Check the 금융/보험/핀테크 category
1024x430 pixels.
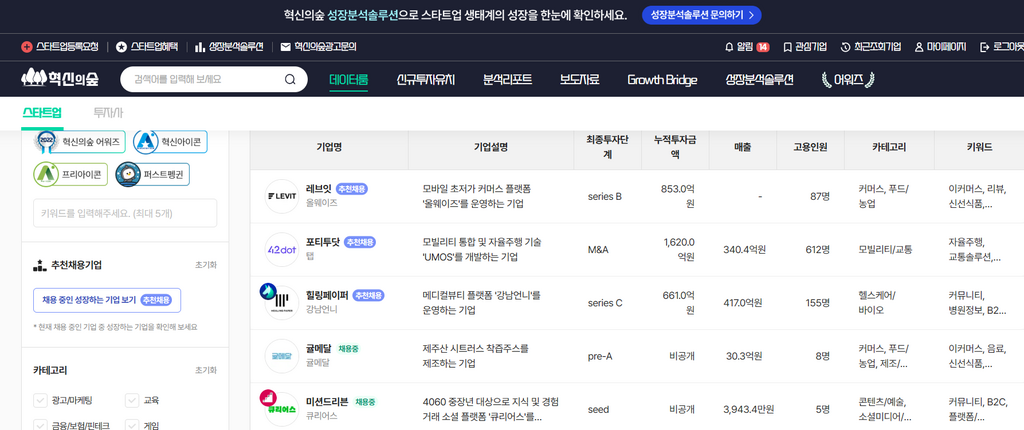click(x=40, y=425)
